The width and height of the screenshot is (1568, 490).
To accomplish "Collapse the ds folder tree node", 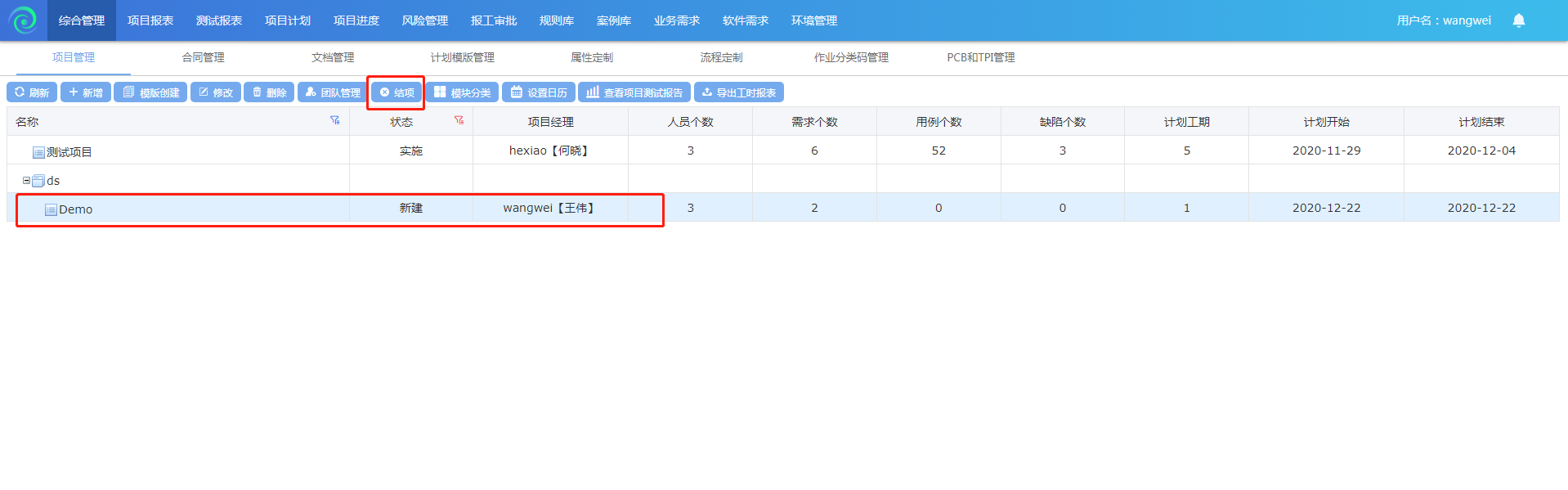I will tap(26, 180).
